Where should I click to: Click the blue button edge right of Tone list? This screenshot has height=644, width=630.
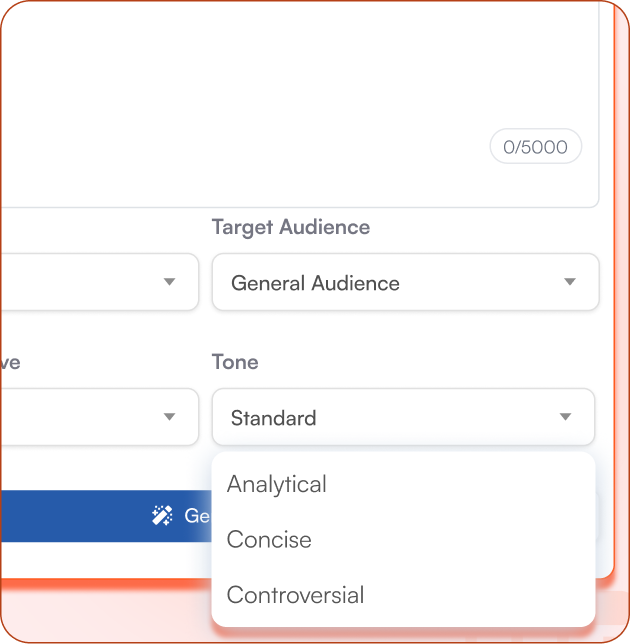tap(598, 516)
